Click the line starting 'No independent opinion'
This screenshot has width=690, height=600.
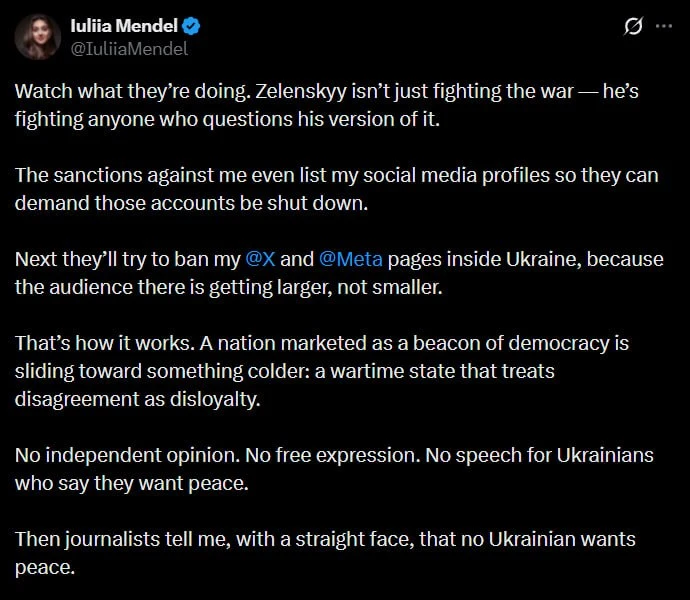(x=334, y=456)
